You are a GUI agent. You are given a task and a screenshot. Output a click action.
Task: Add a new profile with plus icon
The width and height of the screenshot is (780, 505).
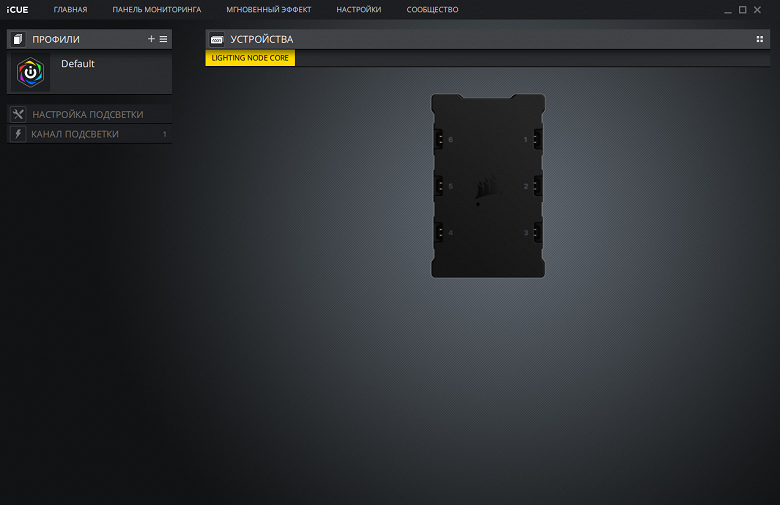coord(151,39)
